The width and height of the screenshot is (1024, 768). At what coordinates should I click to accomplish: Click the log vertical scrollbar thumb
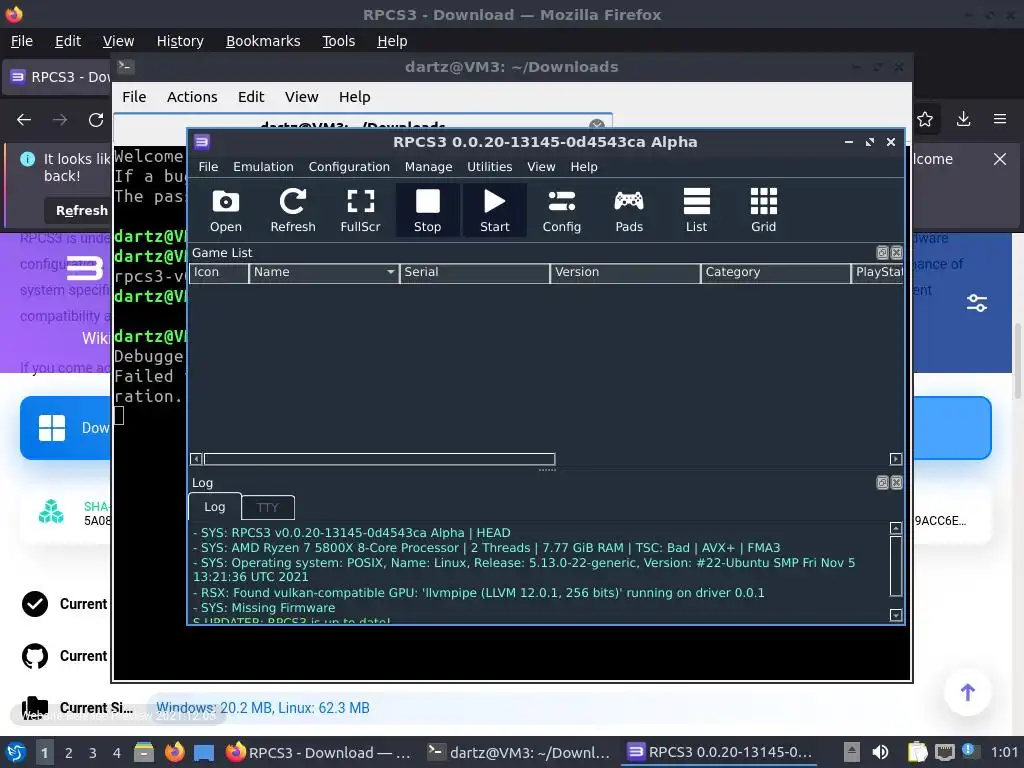[896, 566]
